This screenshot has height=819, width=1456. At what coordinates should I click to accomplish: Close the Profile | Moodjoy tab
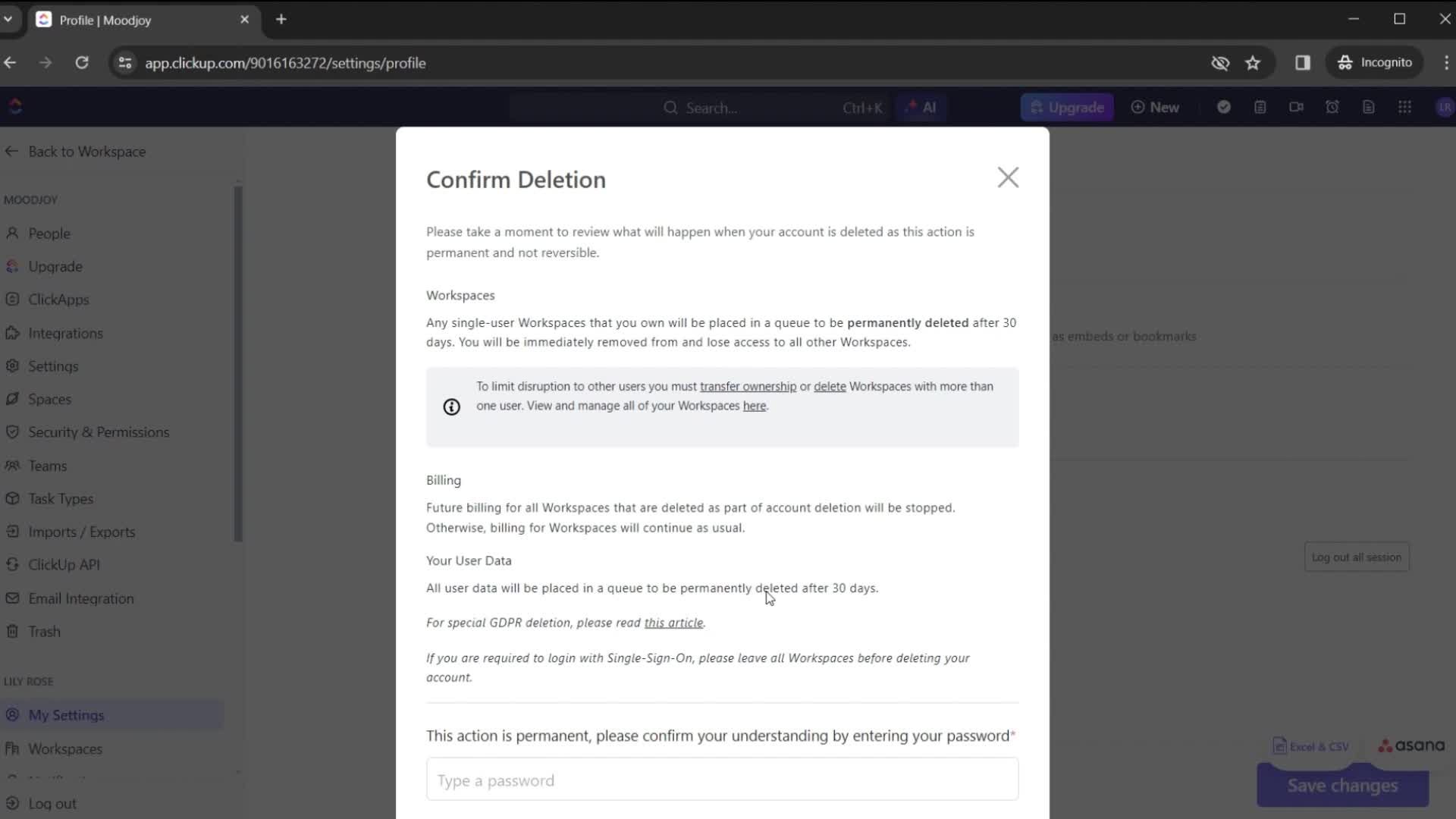pos(244,20)
